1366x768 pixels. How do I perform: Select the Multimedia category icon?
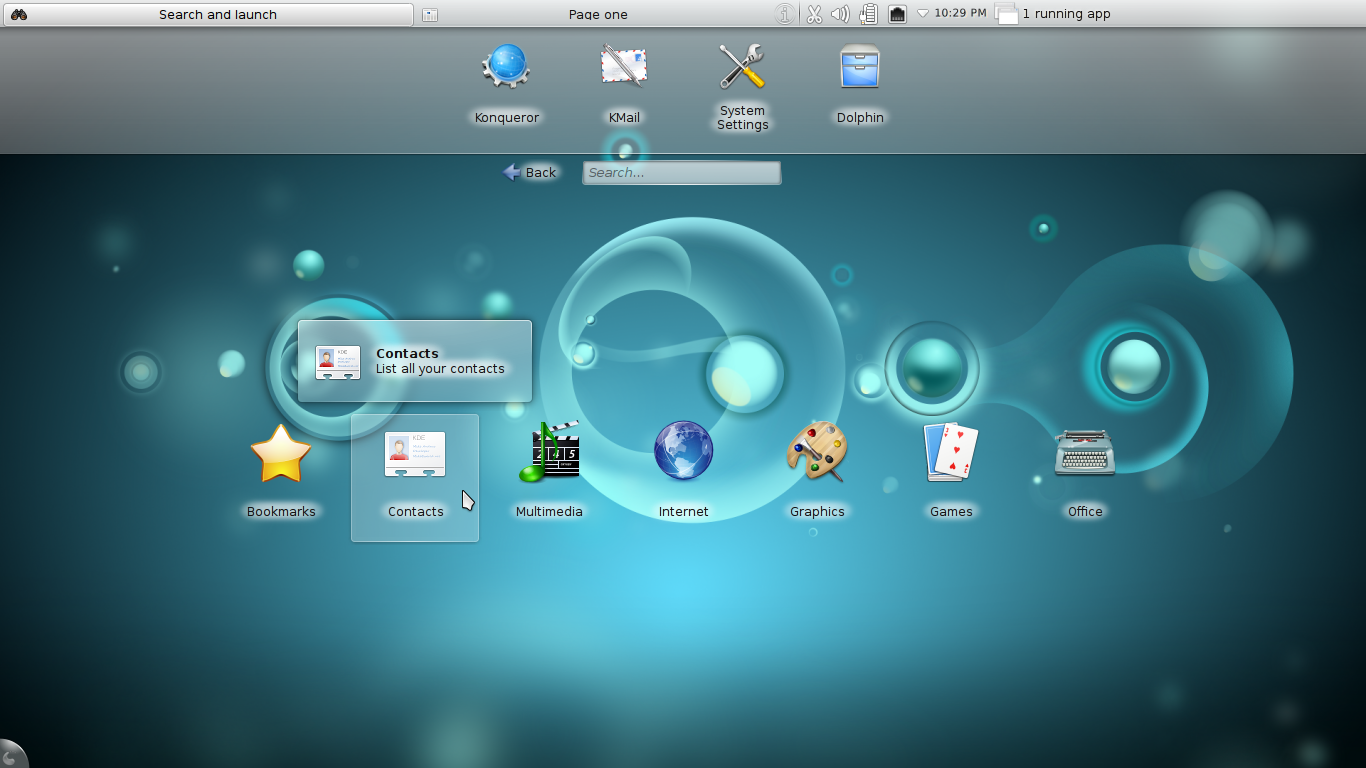(x=549, y=455)
